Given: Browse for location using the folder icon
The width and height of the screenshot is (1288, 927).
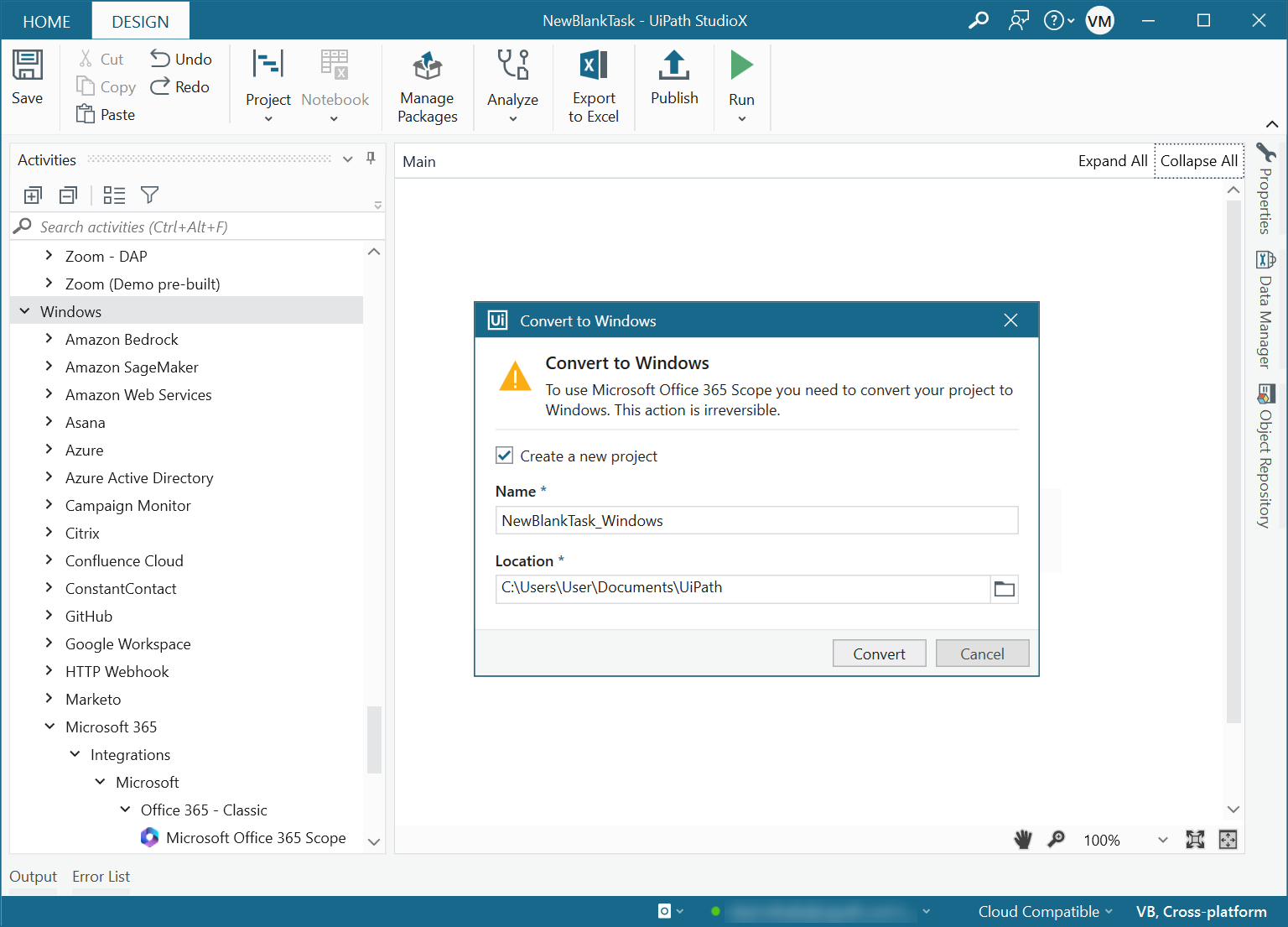Looking at the screenshot, I should pos(1004,589).
